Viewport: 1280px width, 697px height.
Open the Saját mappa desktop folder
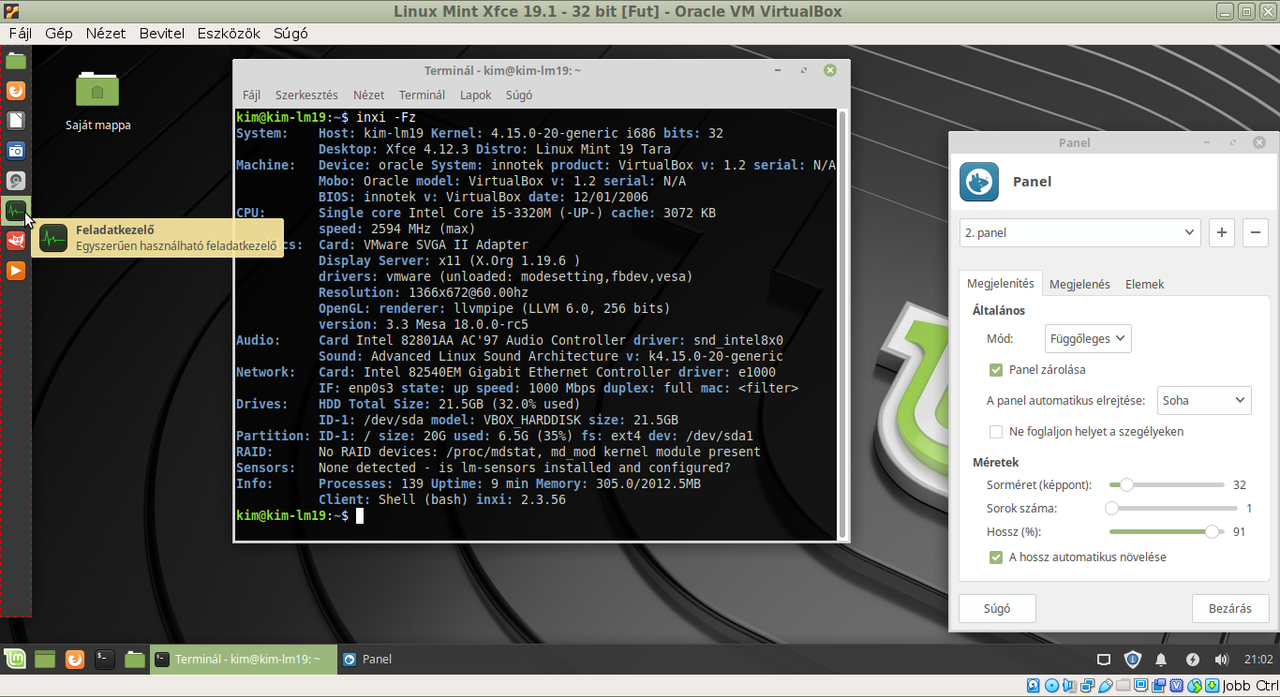[98, 100]
